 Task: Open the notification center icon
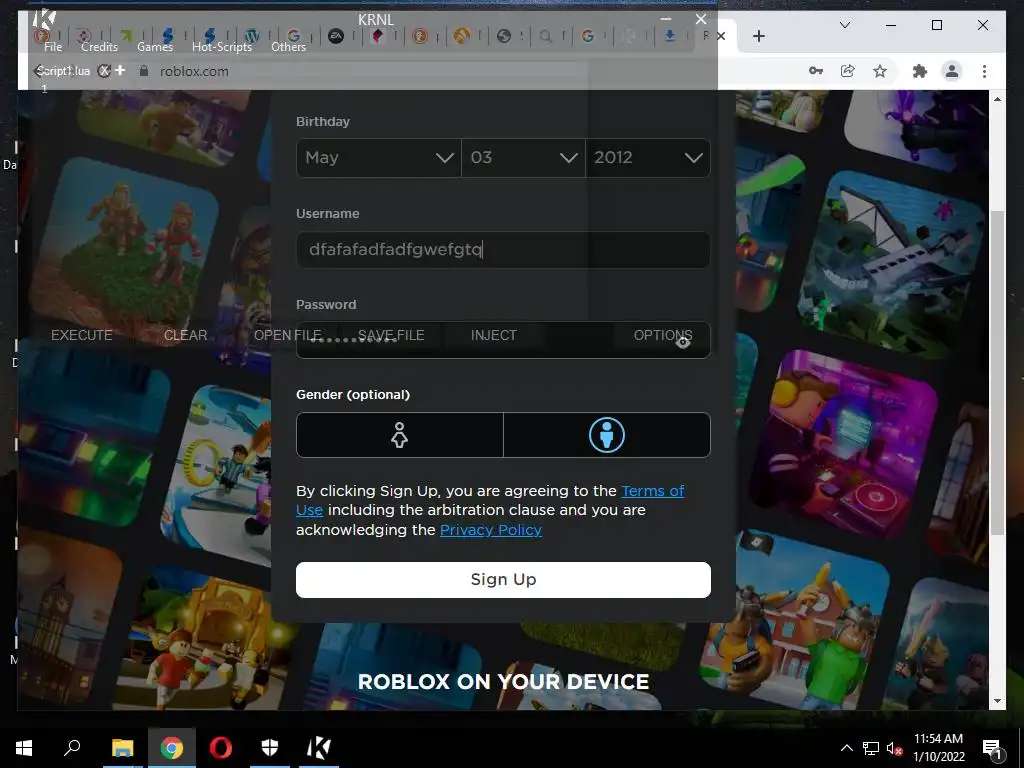(993, 748)
